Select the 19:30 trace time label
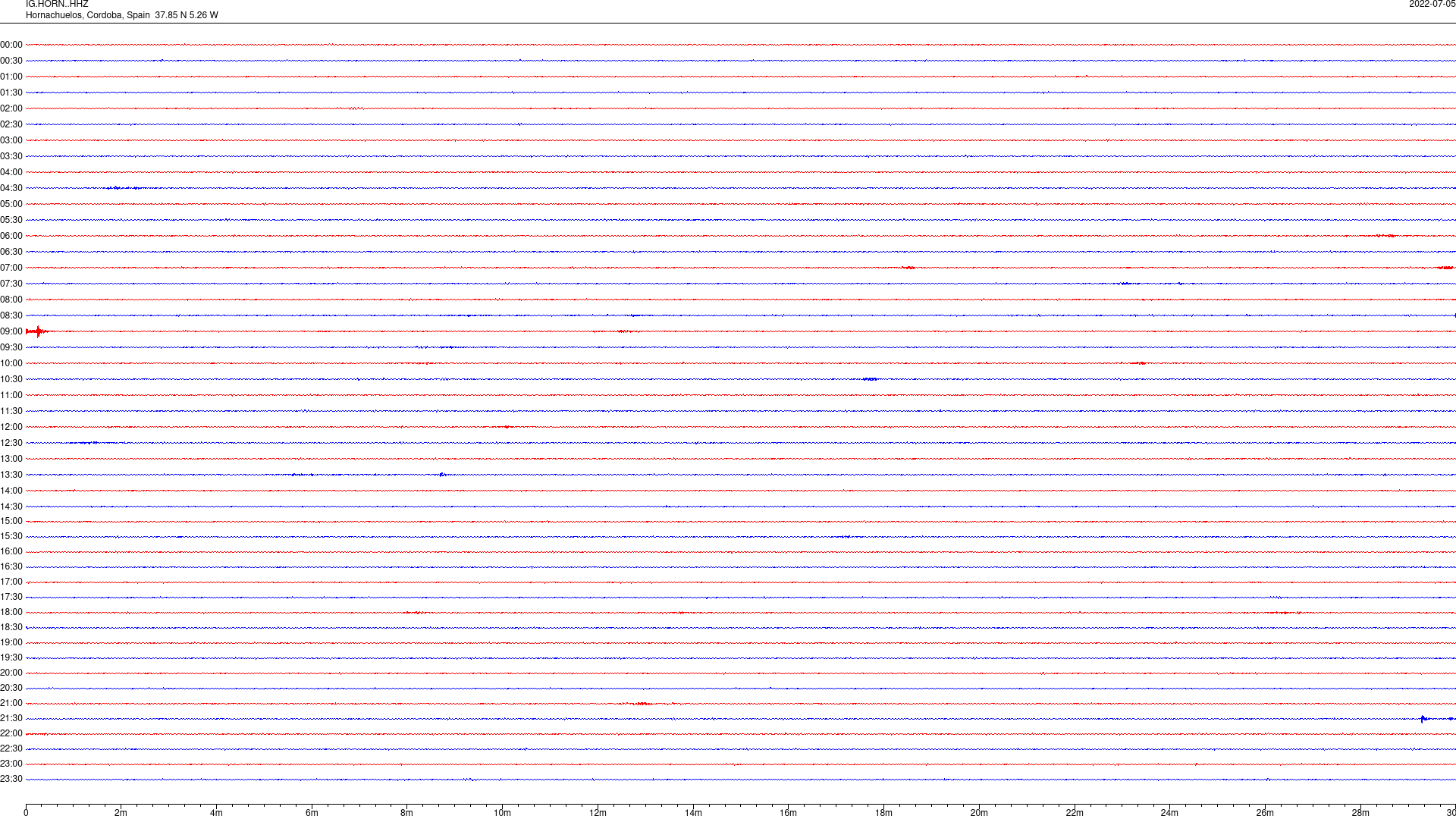1456x819 pixels. point(11,657)
